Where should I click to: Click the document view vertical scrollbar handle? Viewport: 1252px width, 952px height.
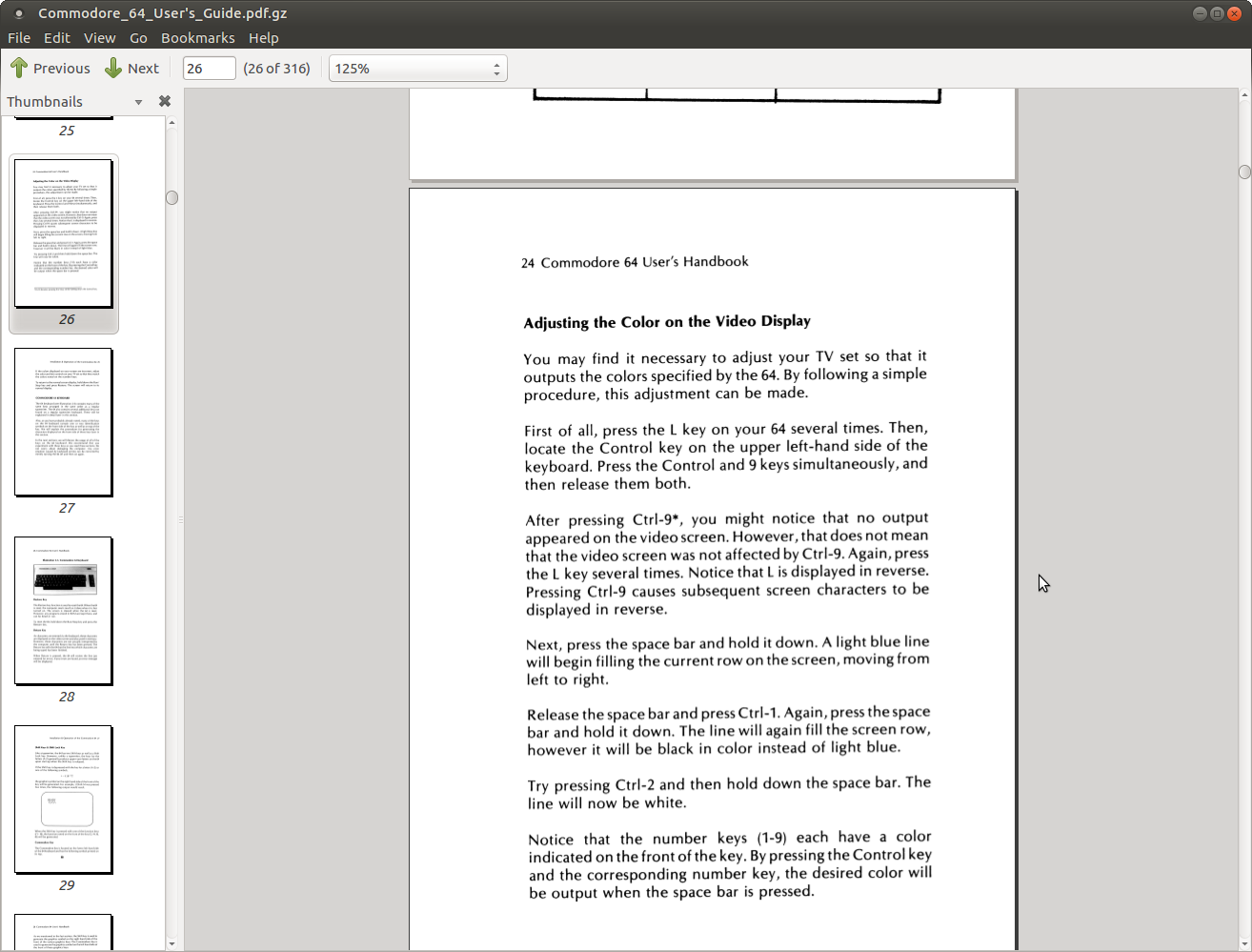coord(1244,172)
